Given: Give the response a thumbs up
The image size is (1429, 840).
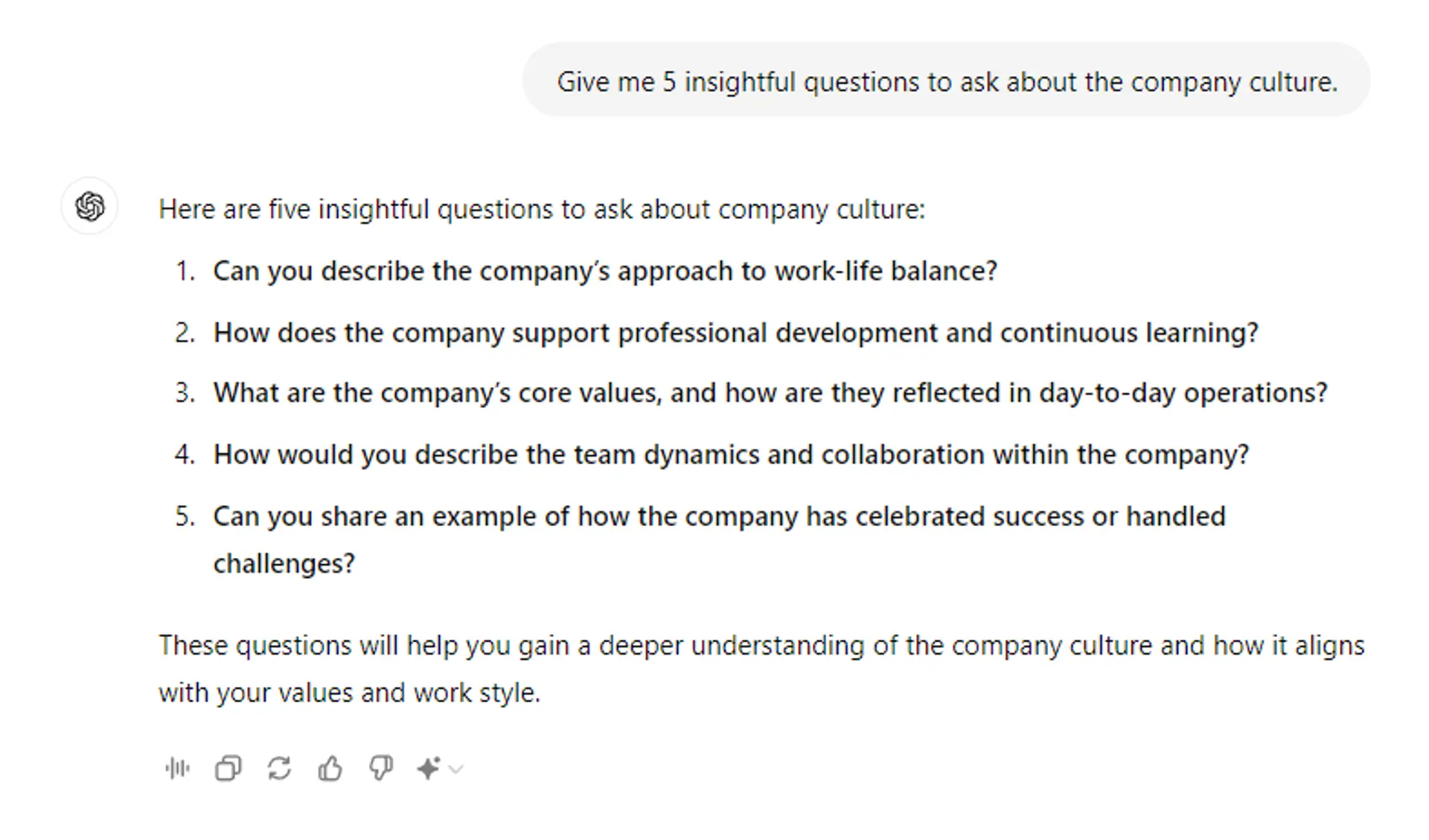Looking at the screenshot, I should click(x=330, y=768).
